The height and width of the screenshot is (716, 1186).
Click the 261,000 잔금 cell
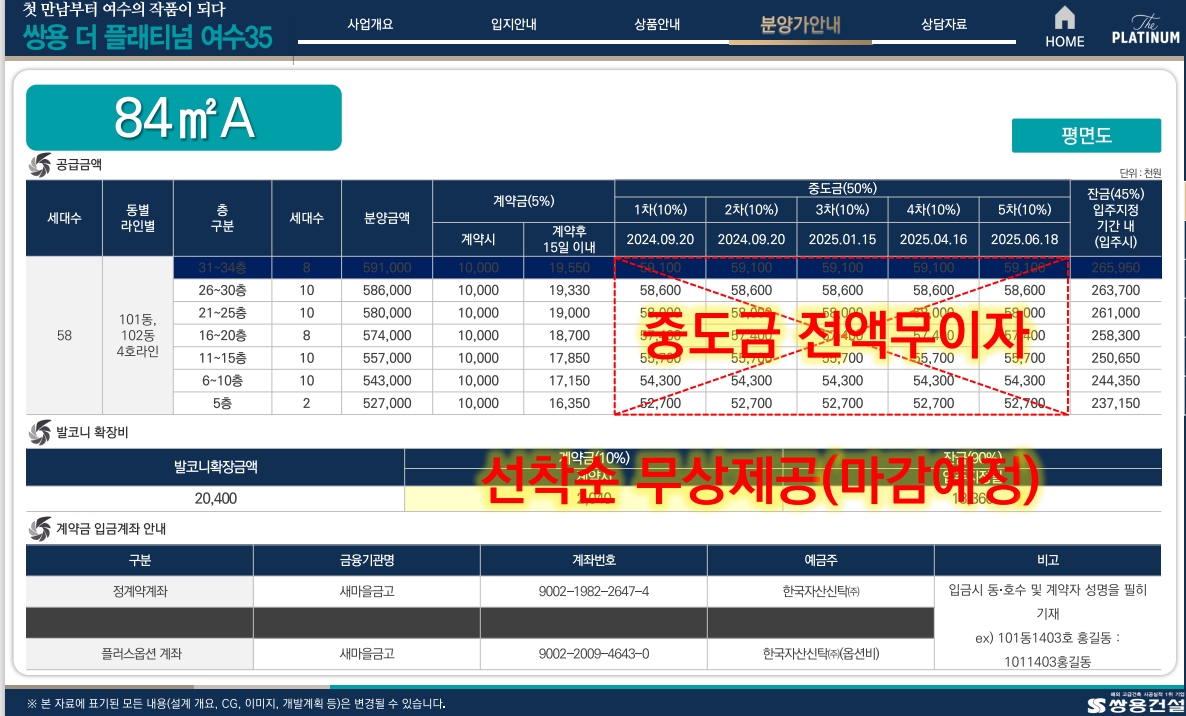coord(1116,313)
